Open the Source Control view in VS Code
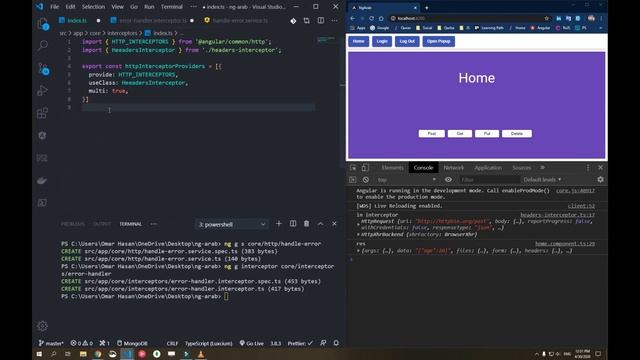The height and width of the screenshot is (360, 640). click(43, 69)
